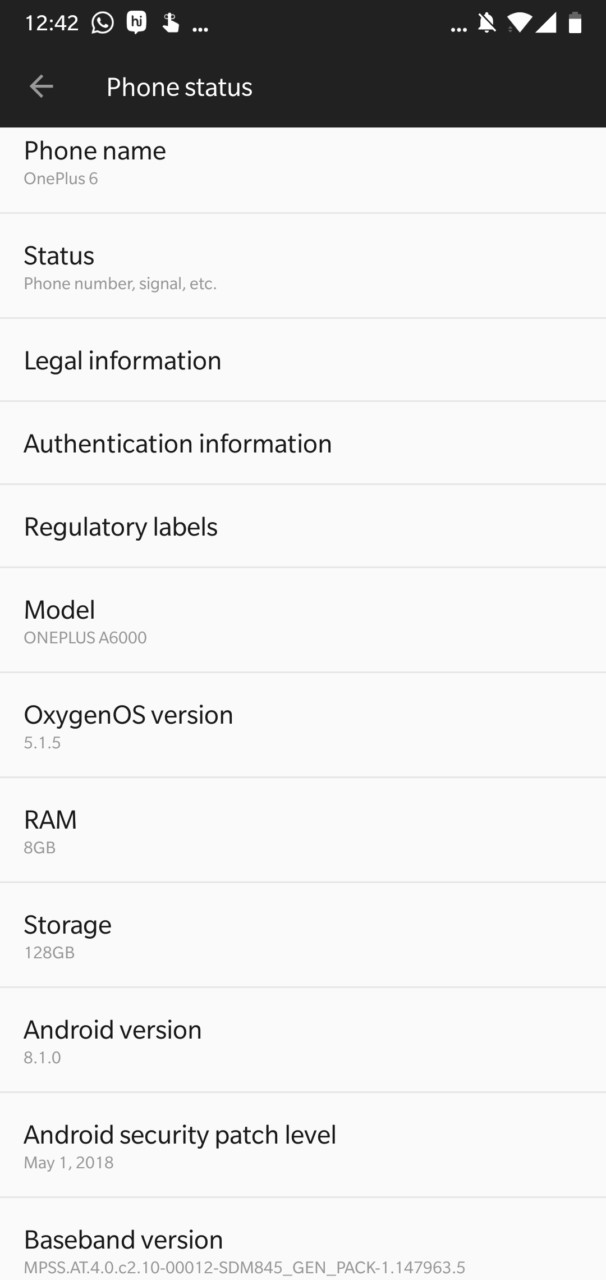
Task: Tap the touch gesture notification icon
Action: tap(171, 23)
